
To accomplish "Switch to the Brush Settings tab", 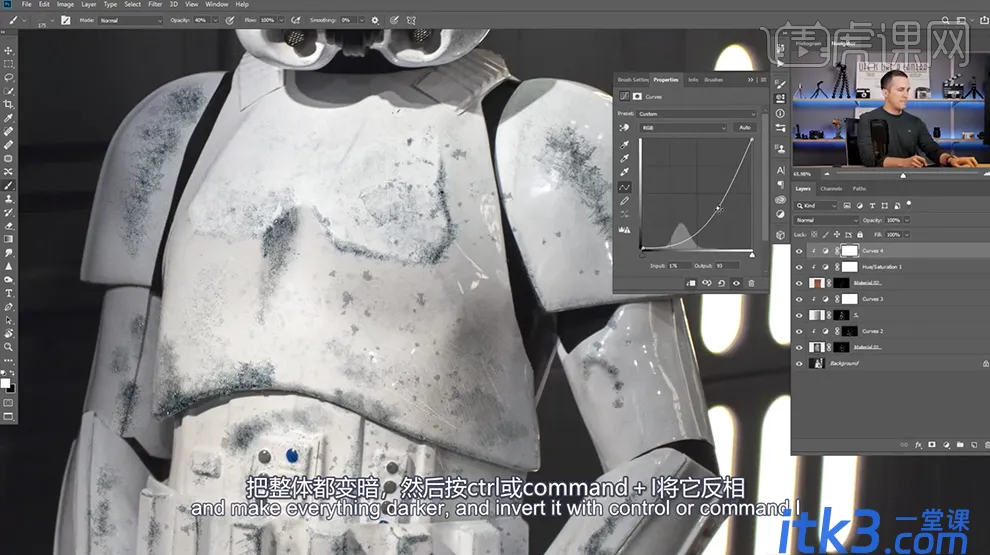I will pos(633,80).
